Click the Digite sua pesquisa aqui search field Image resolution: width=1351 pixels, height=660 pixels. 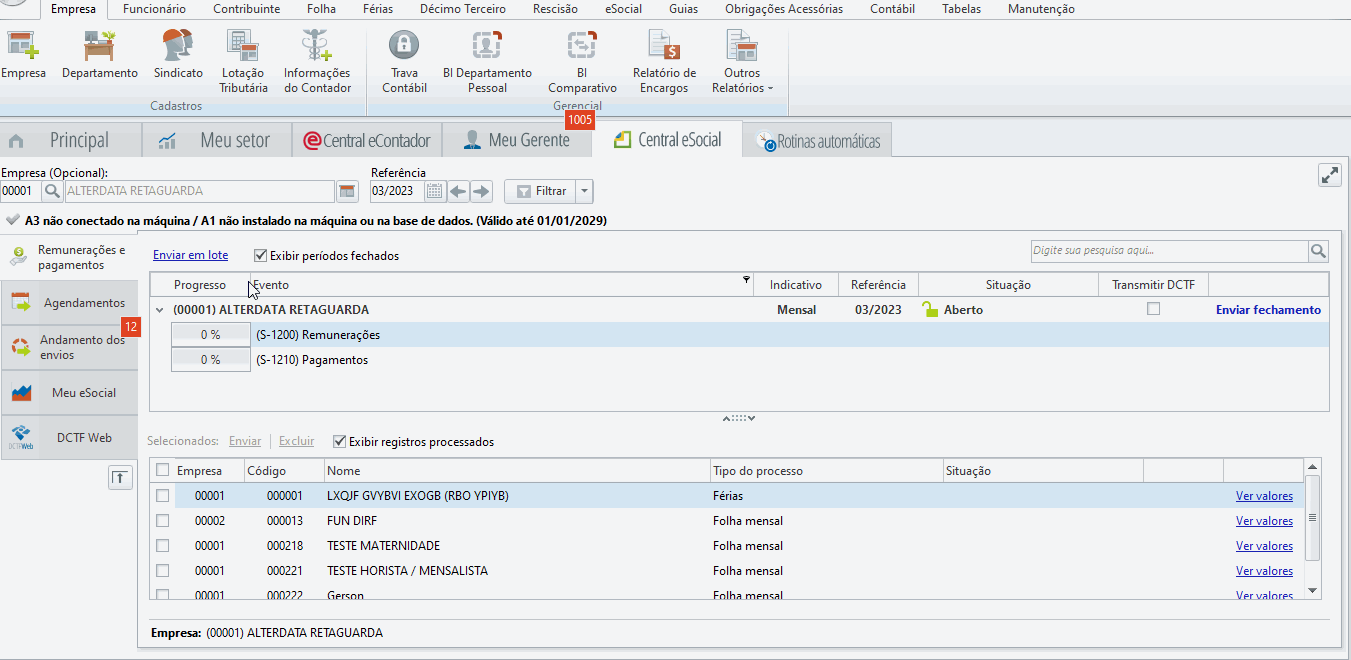1169,251
